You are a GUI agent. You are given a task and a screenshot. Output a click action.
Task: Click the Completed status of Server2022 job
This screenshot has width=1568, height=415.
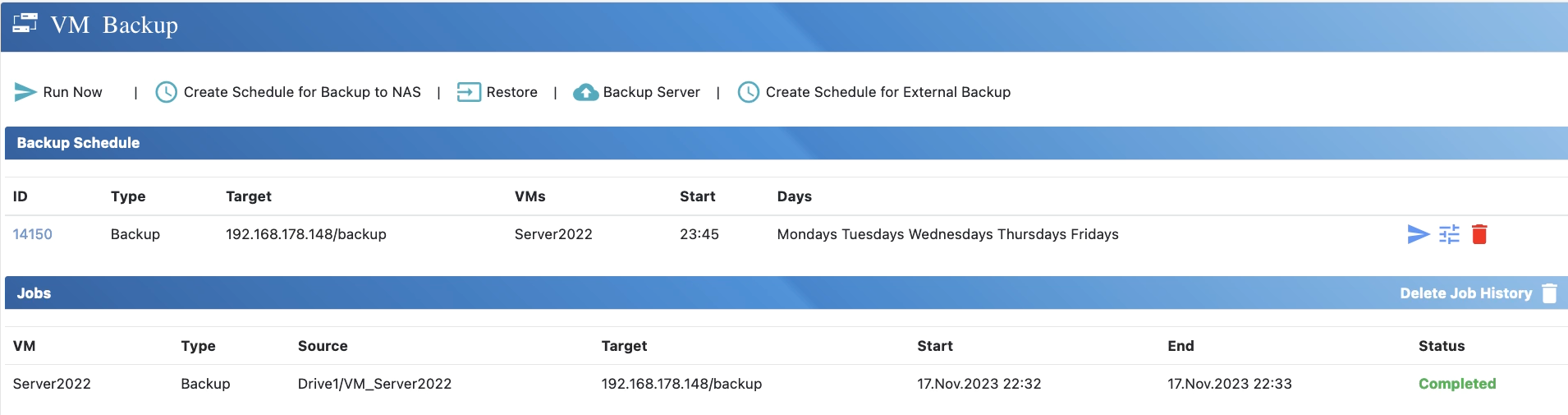coord(1456,384)
